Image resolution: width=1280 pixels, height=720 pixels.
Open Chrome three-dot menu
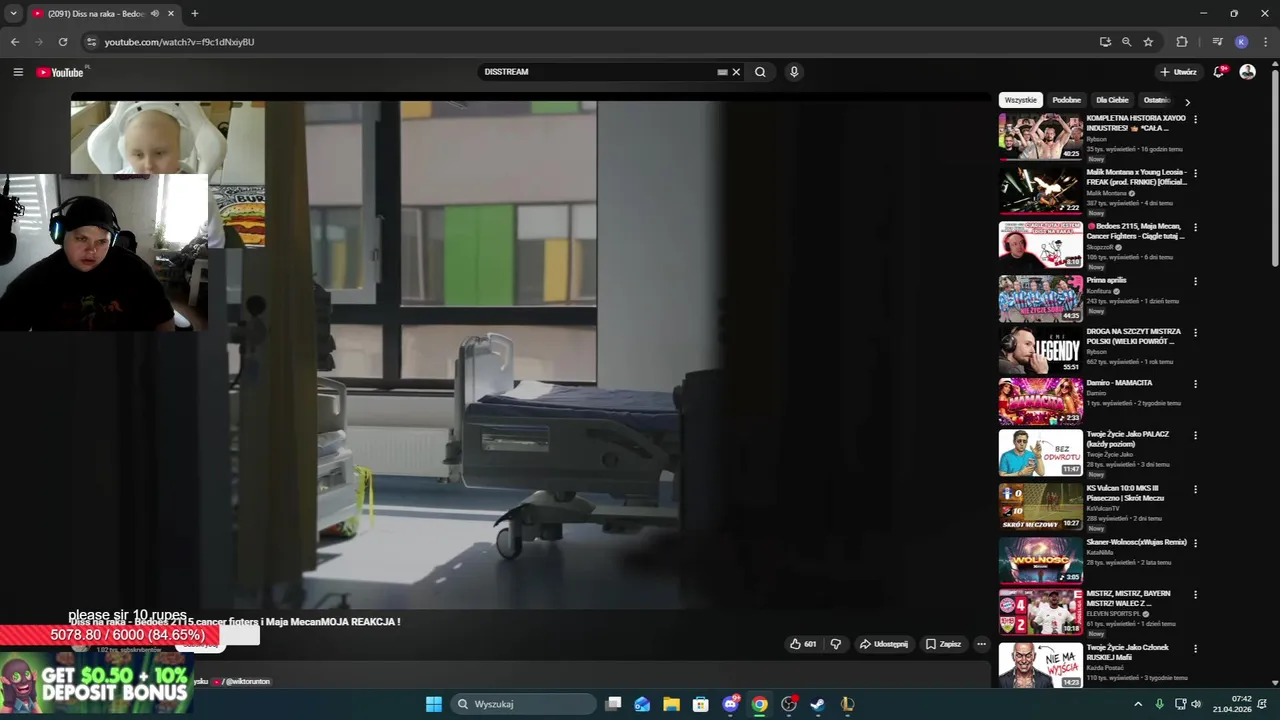pyautogui.click(x=1265, y=42)
